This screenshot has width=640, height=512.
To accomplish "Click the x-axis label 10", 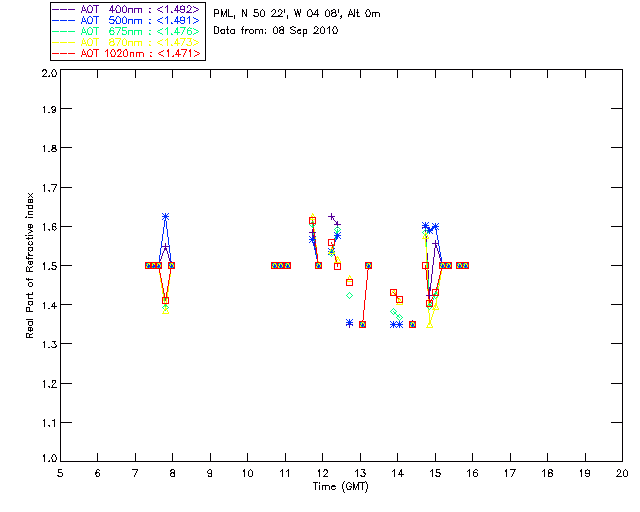I will point(247,473).
